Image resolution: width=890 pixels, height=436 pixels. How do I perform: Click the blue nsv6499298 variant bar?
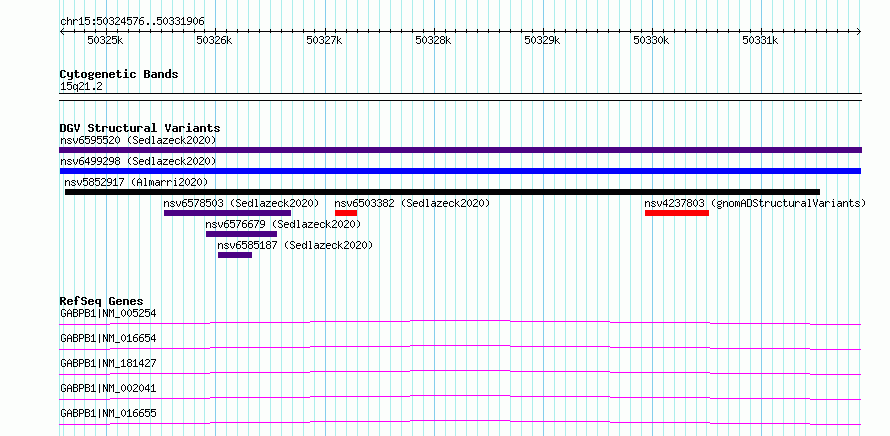click(x=460, y=171)
